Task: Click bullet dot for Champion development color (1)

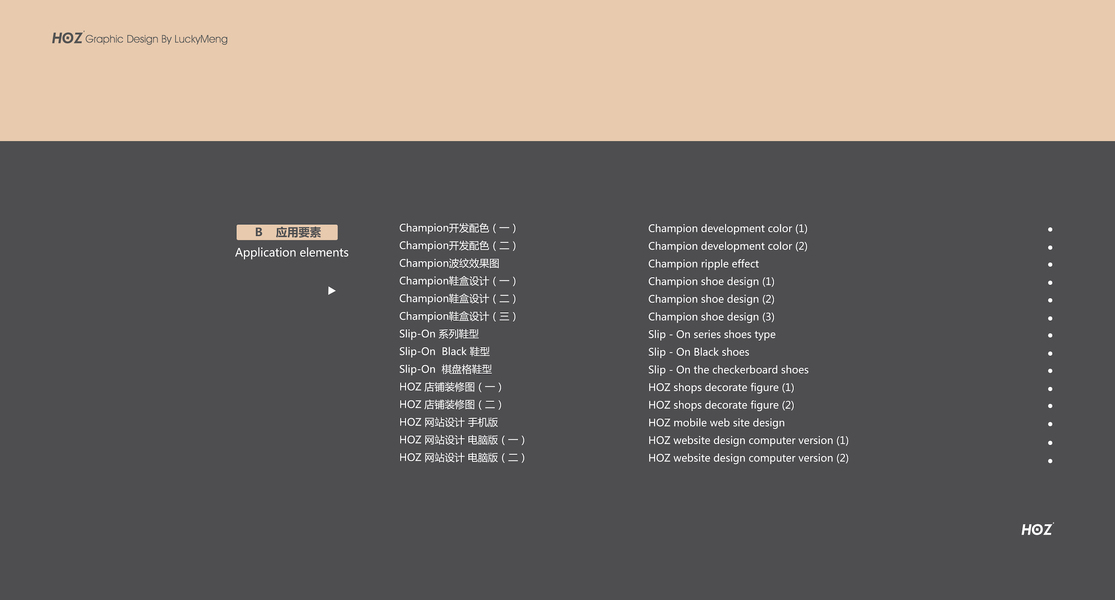Action: [x=1050, y=230]
